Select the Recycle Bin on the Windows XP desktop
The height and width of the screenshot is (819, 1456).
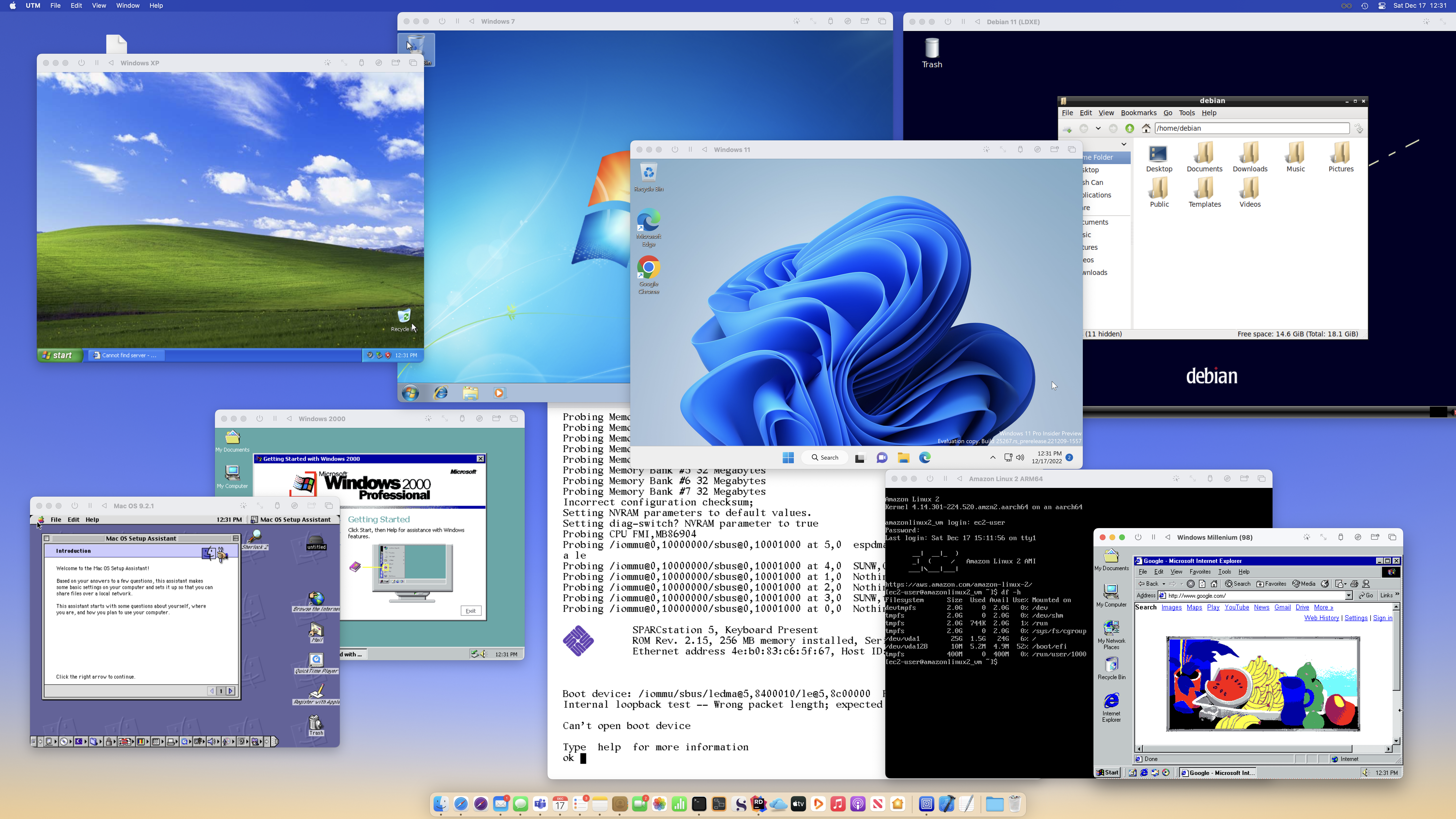point(403,320)
